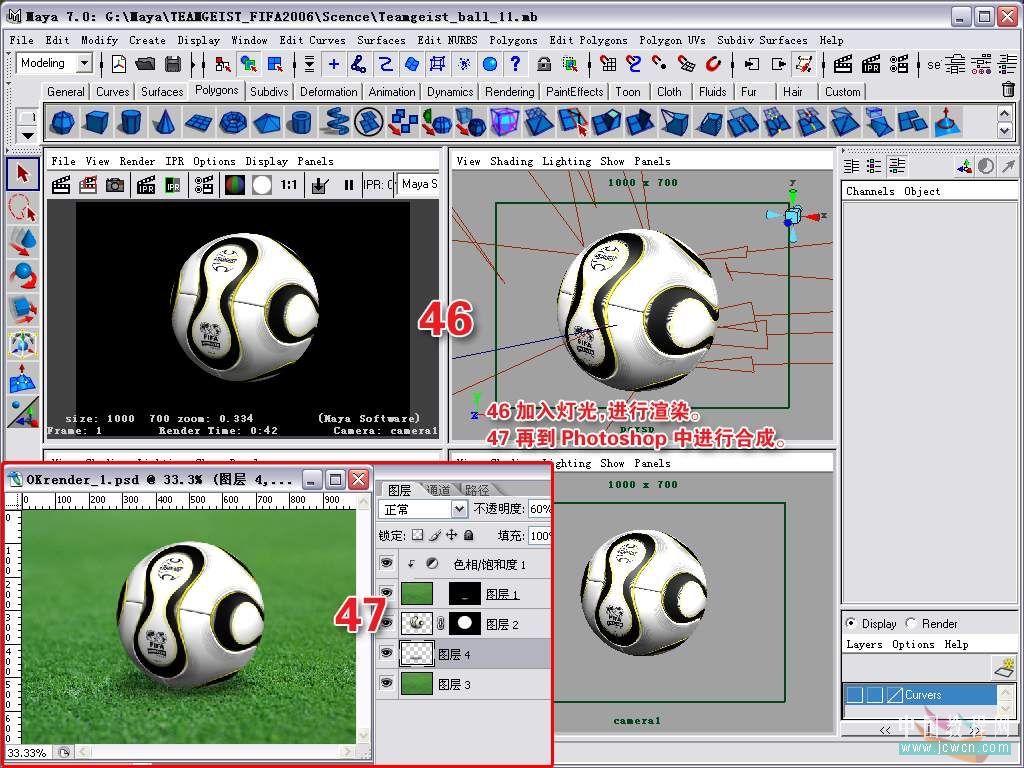Create a polygon sphere from the shelf

[63, 122]
